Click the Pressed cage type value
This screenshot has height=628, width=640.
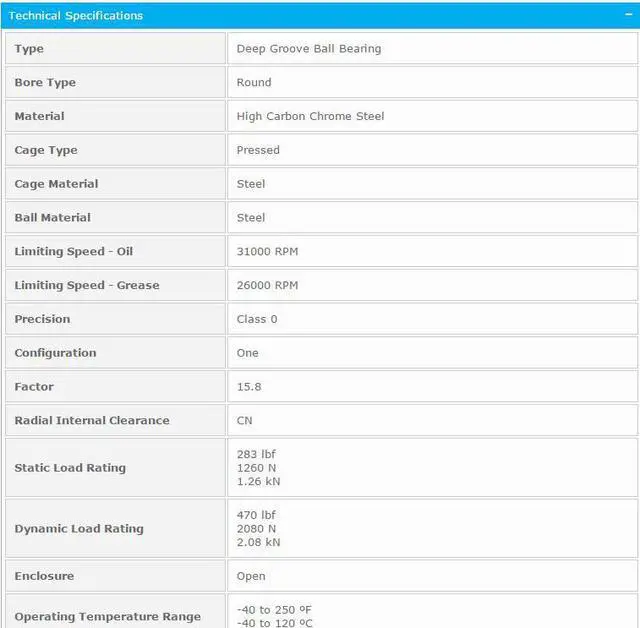[x=258, y=150]
